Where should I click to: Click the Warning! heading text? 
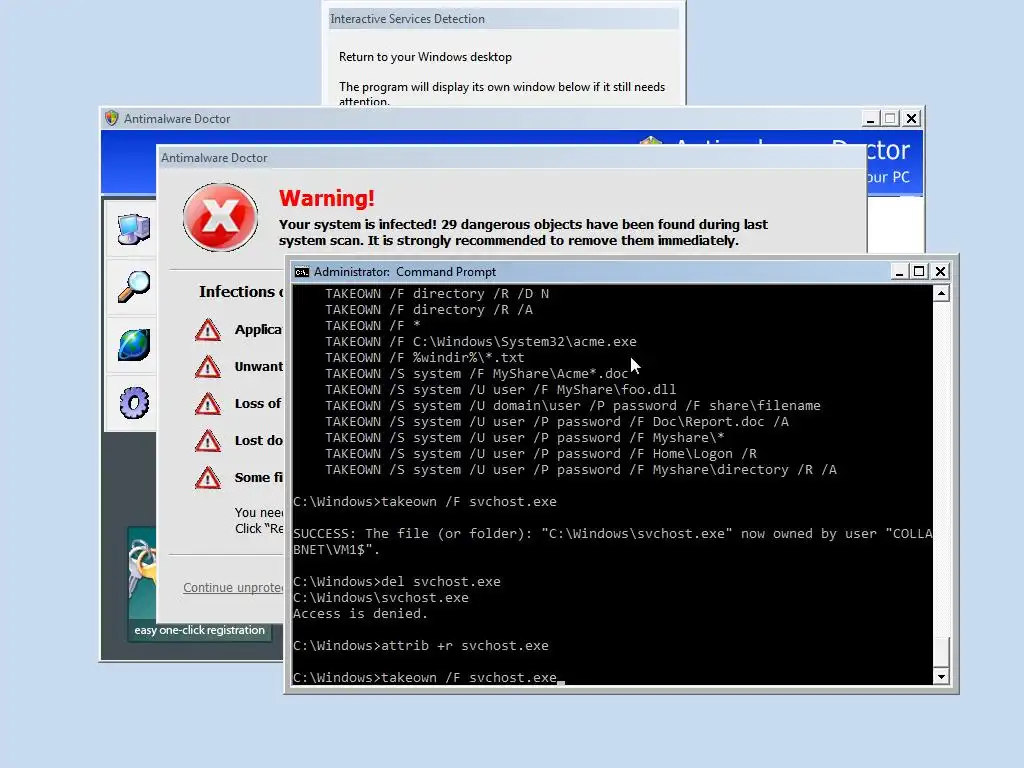pyautogui.click(x=327, y=198)
